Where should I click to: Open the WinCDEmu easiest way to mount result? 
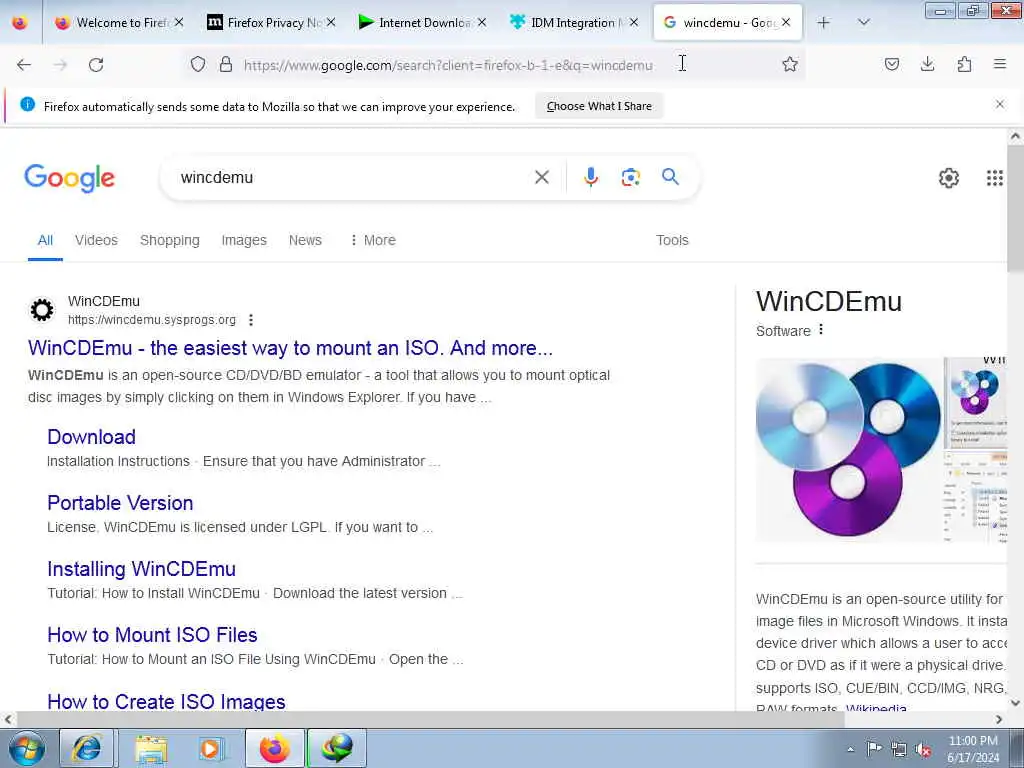click(290, 348)
